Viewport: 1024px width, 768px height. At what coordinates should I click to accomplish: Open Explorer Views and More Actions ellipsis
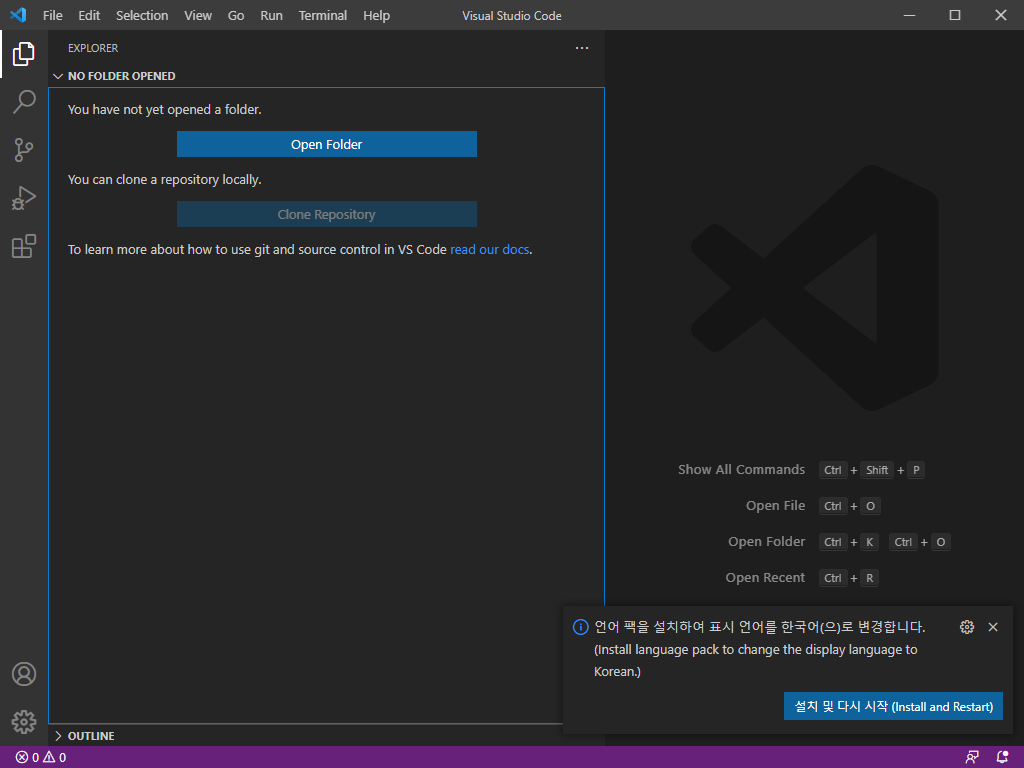coord(582,48)
